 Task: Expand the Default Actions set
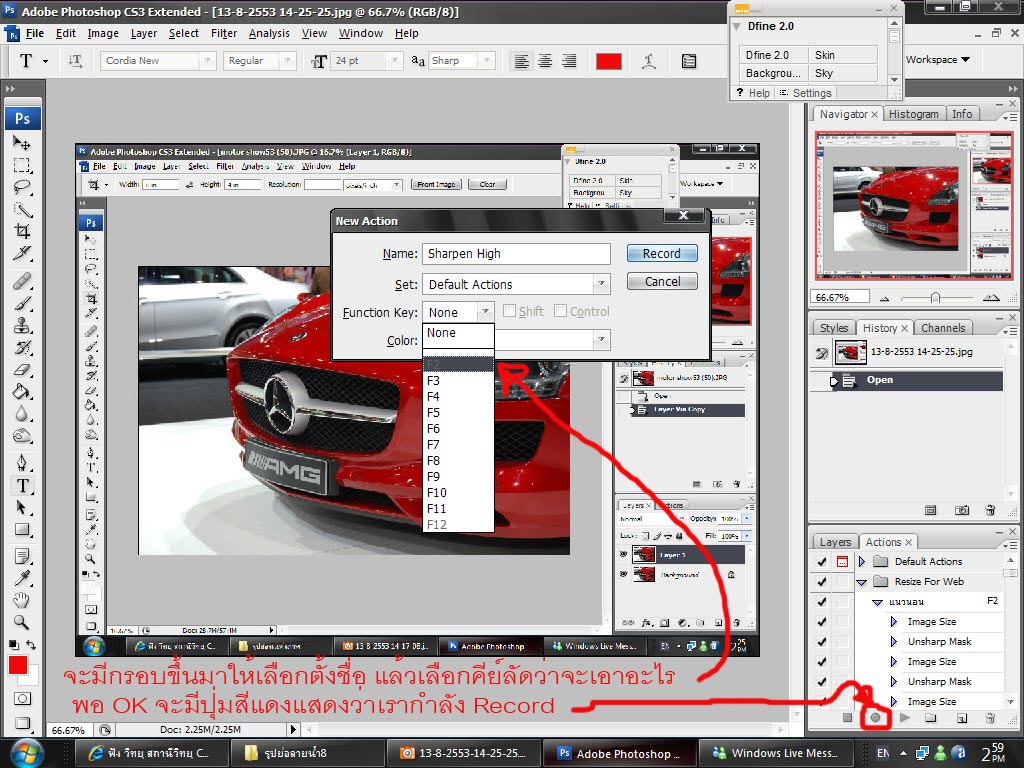pos(861,562)
